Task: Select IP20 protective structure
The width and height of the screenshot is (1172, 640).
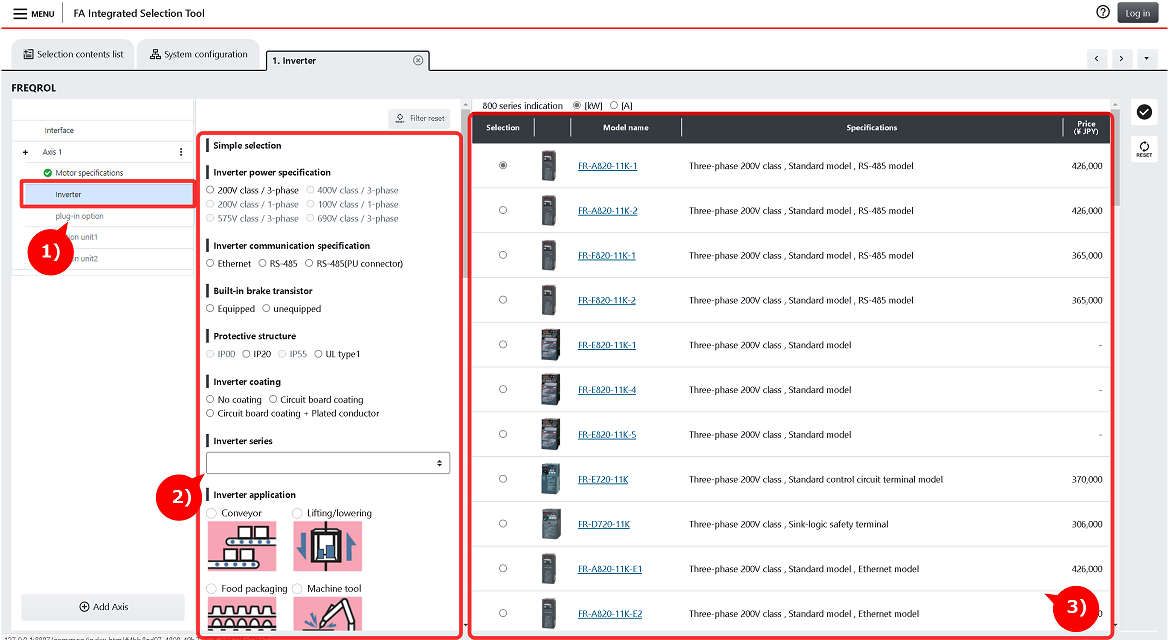Action: 246,354
